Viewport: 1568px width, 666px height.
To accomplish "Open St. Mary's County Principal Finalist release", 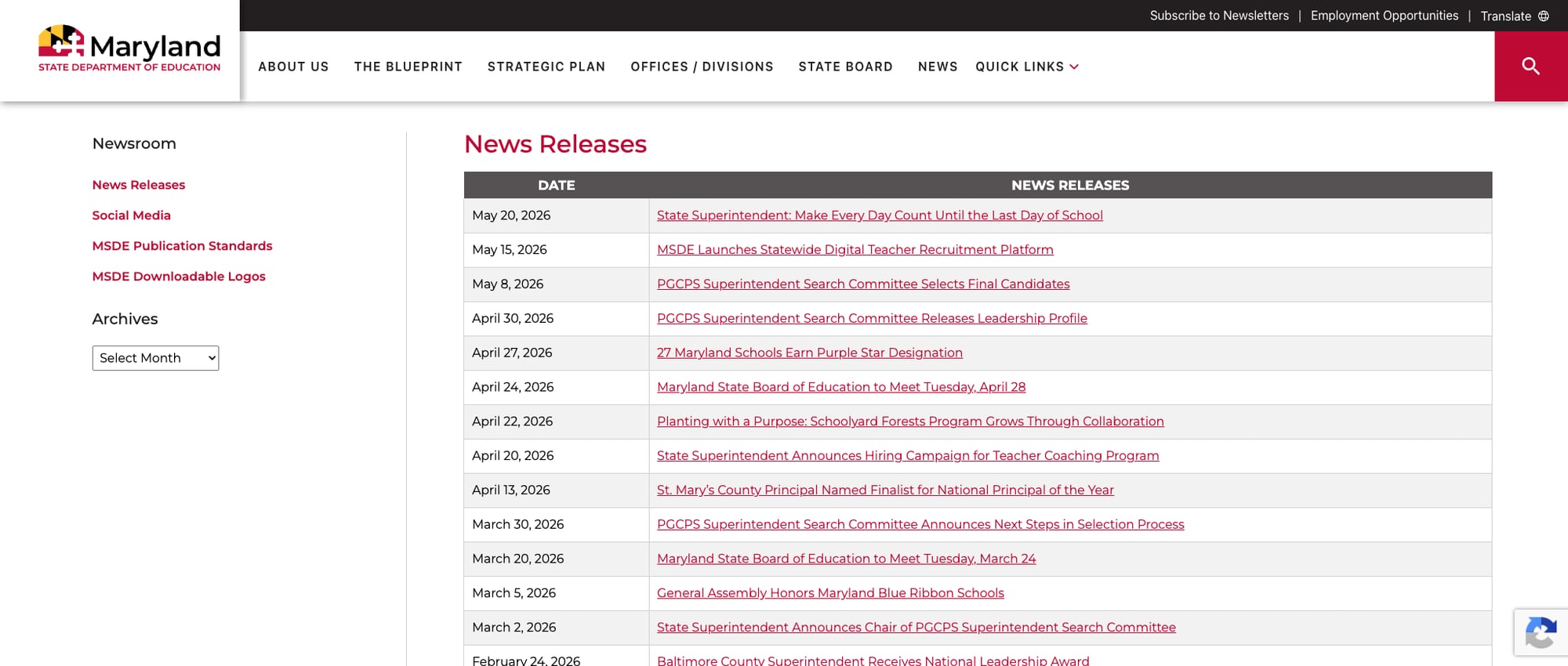I will coord(885,490).
